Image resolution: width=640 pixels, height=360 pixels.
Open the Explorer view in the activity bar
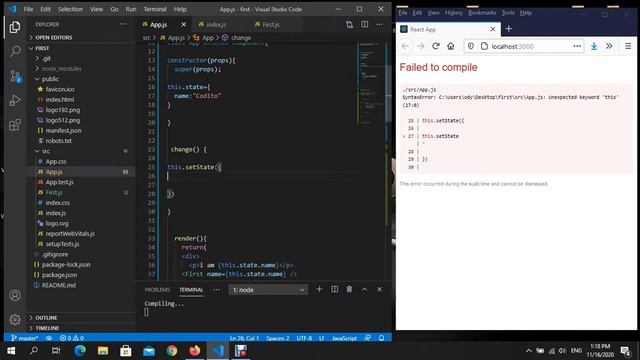[15, 27]
